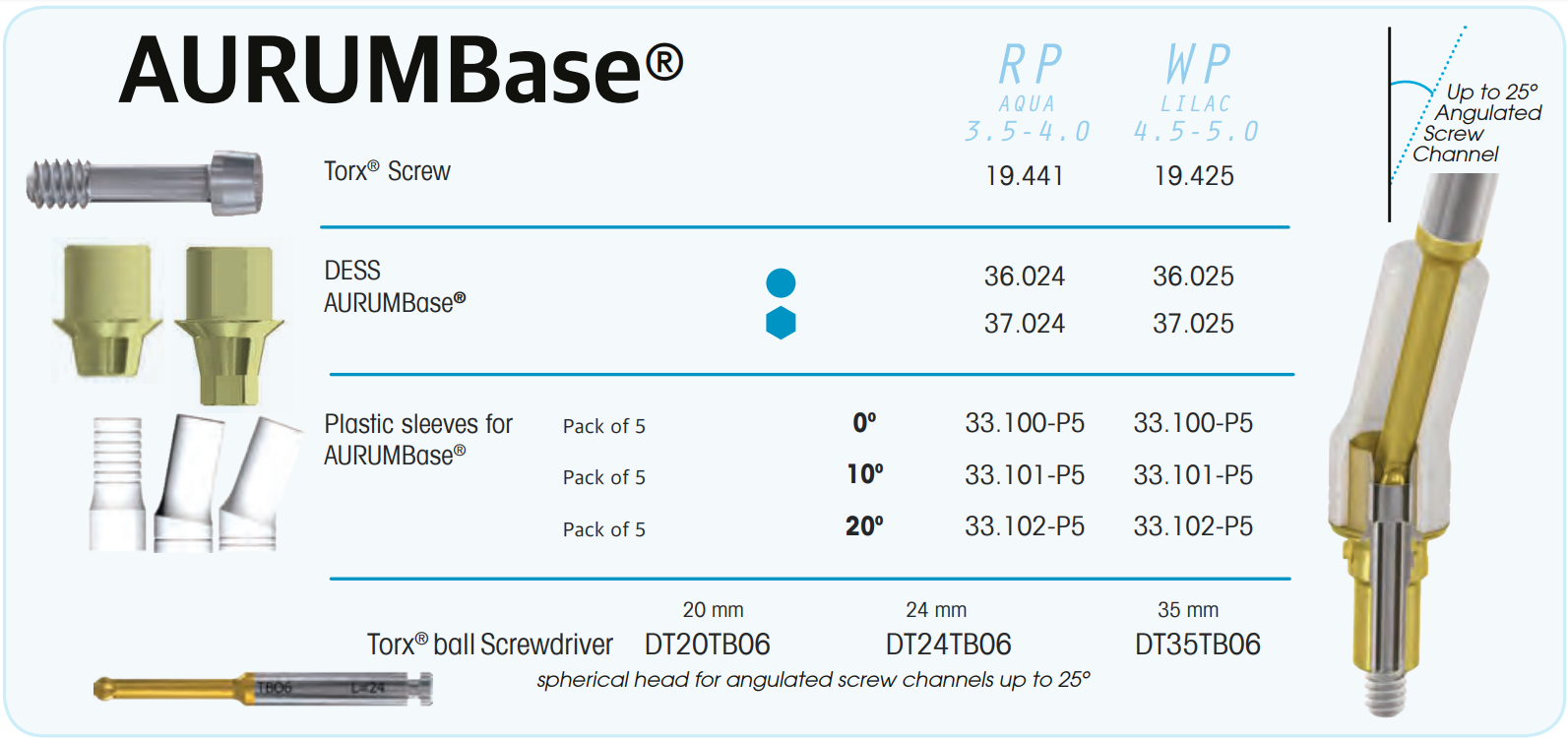The image size is (1568, 738).
Task: Click the straight plastic sleeve image
Action: (117, 483)
